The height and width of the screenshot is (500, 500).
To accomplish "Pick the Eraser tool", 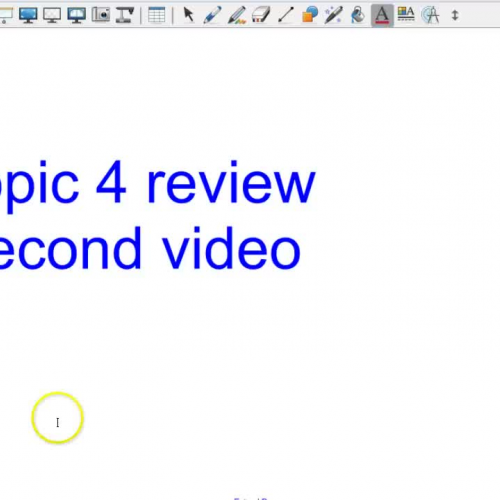I will click(x=261, y=15).
